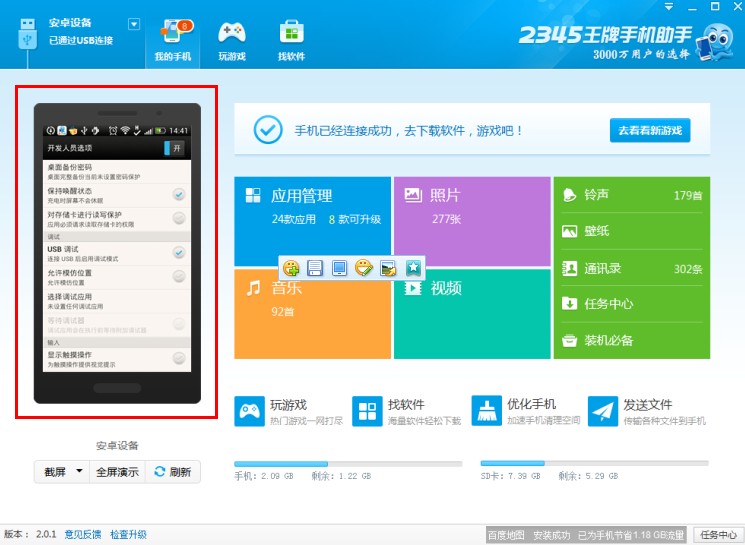
Task: Open the 视频 video tile
Action: pyautogui.click(x=472, y=314)
